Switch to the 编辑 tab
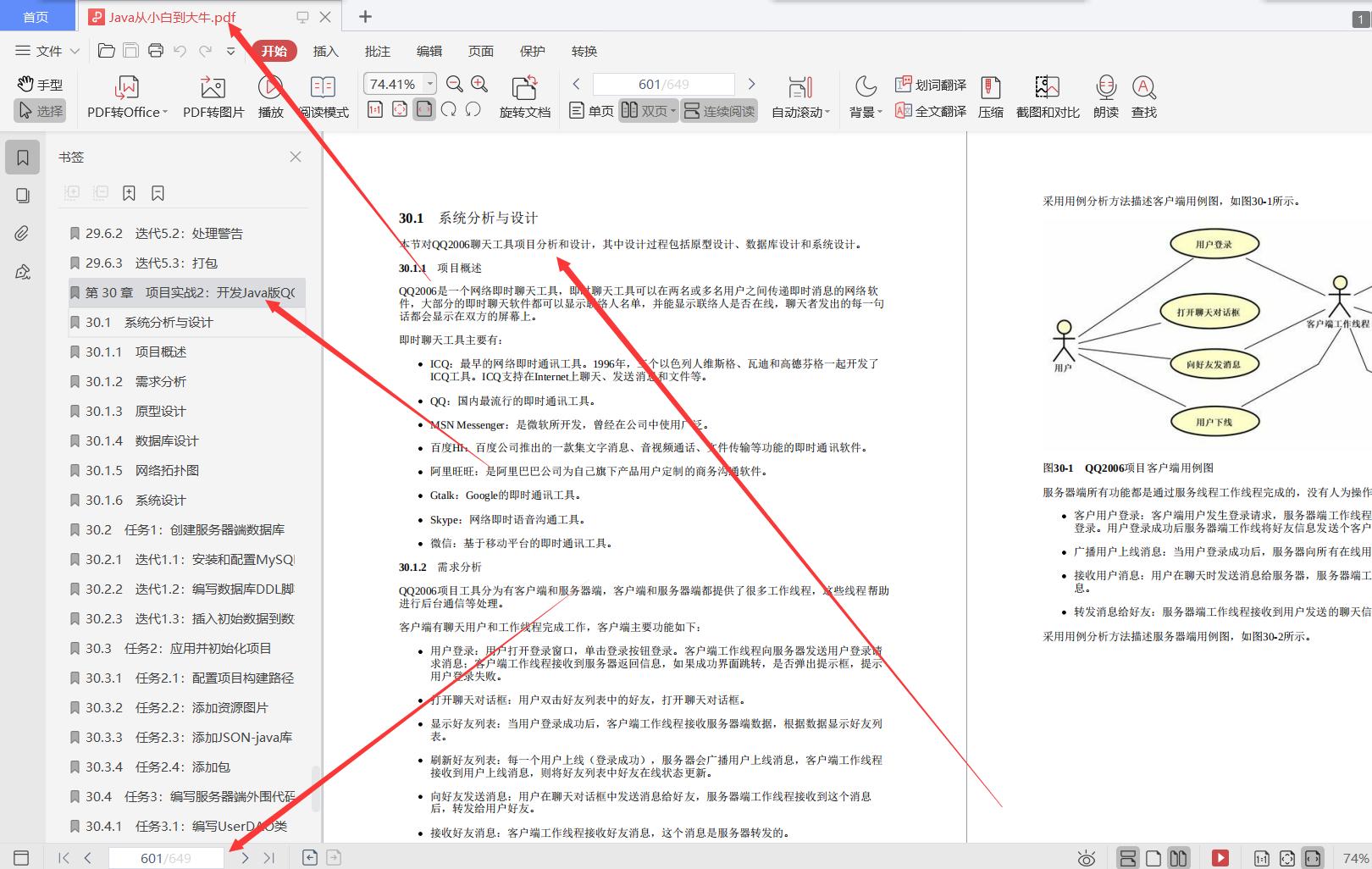1372x869 pixels. [x=429, y=51]
